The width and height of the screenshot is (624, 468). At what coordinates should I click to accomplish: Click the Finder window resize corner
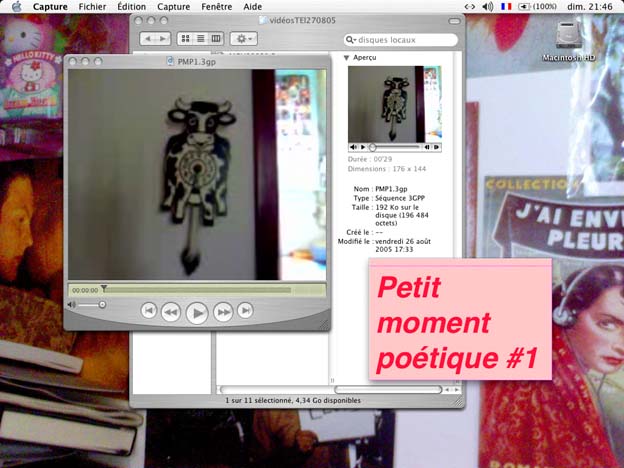[x=460, y=402]
